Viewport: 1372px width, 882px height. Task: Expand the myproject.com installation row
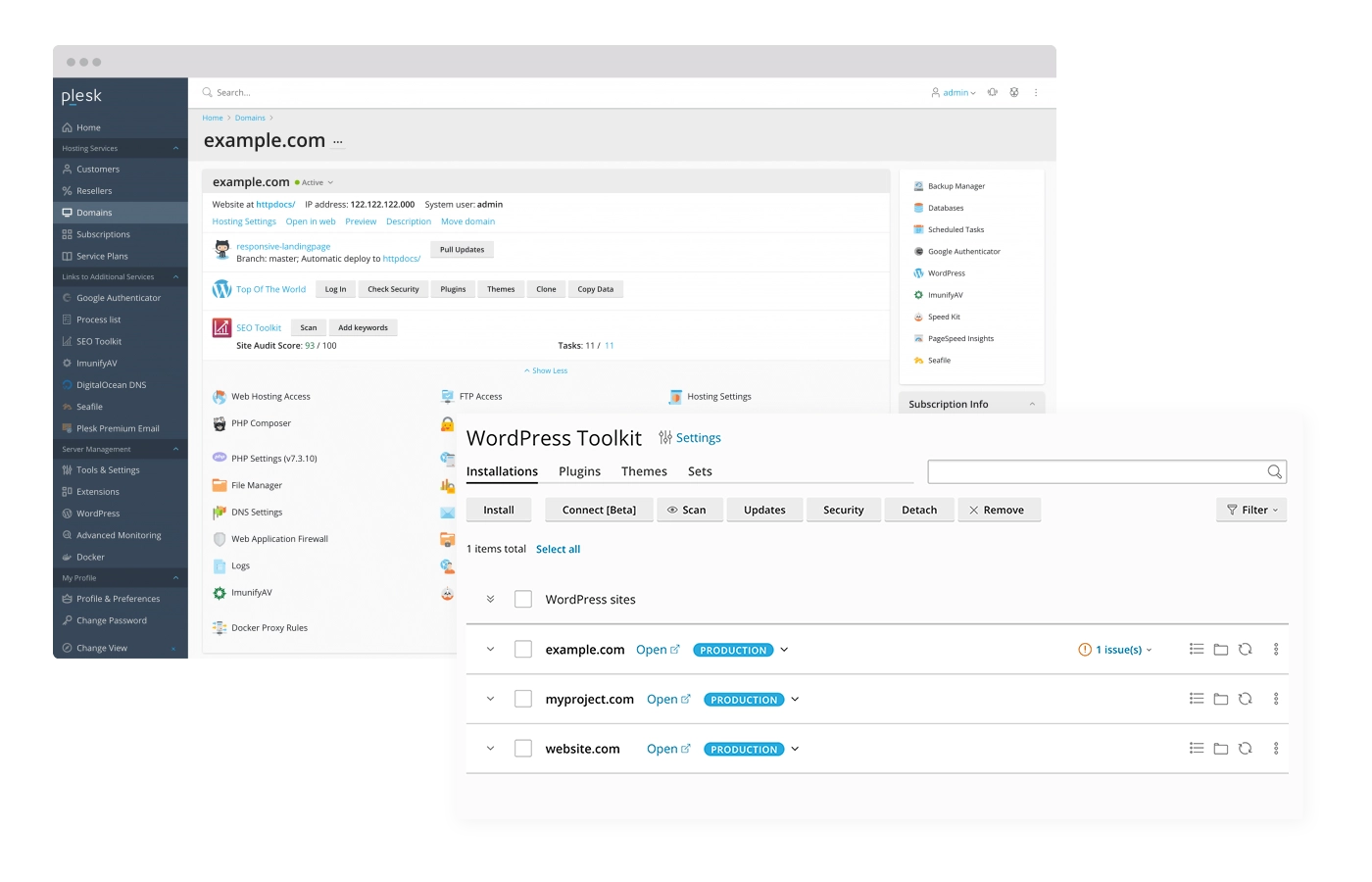[490, 699]
